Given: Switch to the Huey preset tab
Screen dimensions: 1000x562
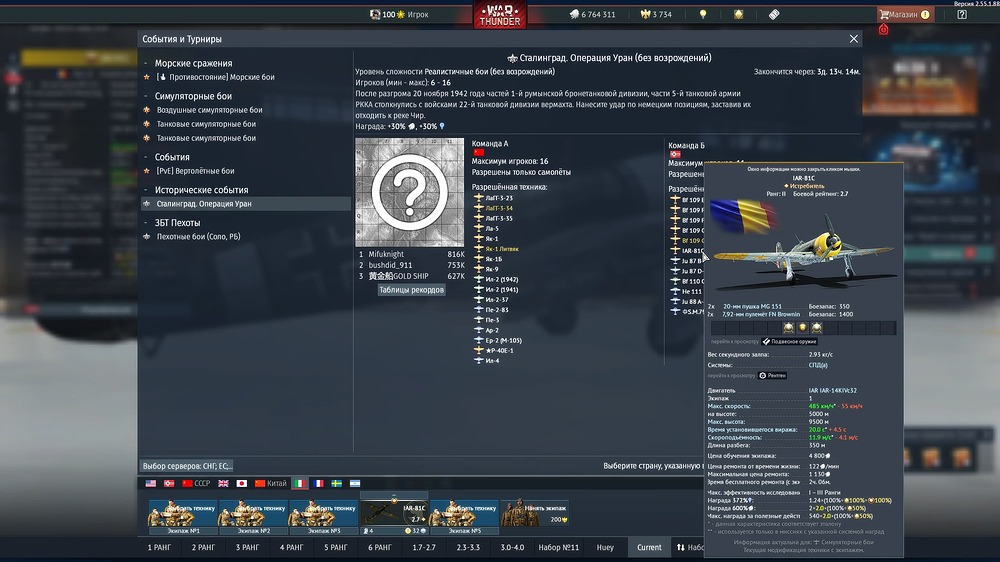Looking at the screenshot, I should click(605, 547).
